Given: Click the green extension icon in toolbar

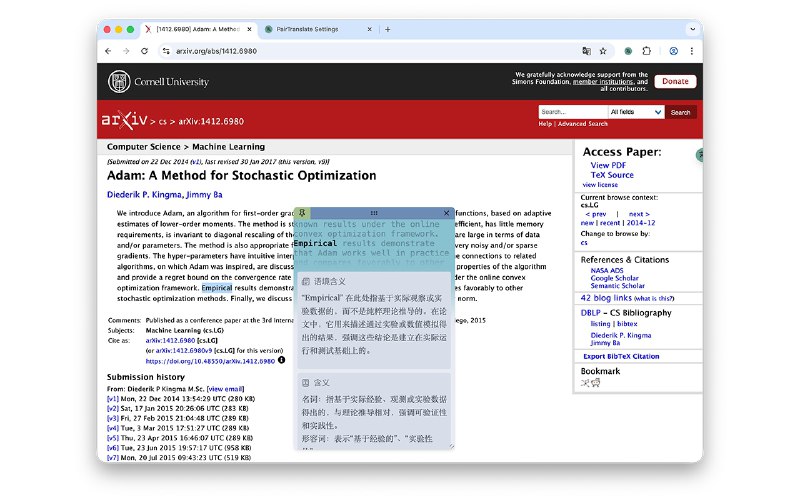Looking at the screenshot, I should pos(629,50).
